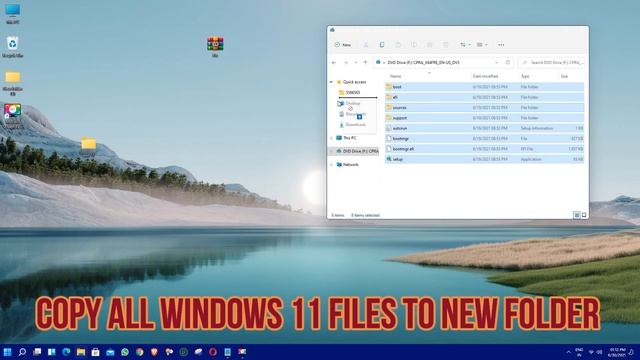Select the boot folder row
640x360 pixels.
point(484,87)
